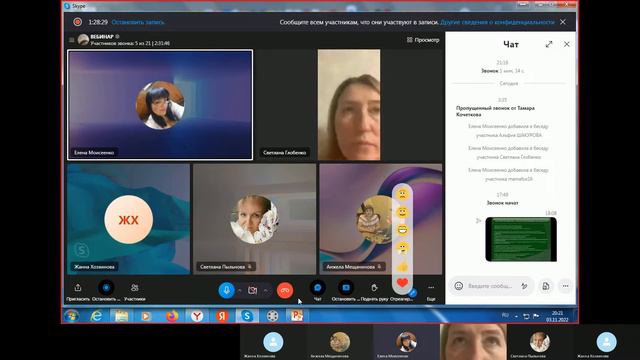Image resolution: width=640 pixels, height=360 pixels.
Task: Open PowerPoint from the taskbar
Action: point(297,316)
